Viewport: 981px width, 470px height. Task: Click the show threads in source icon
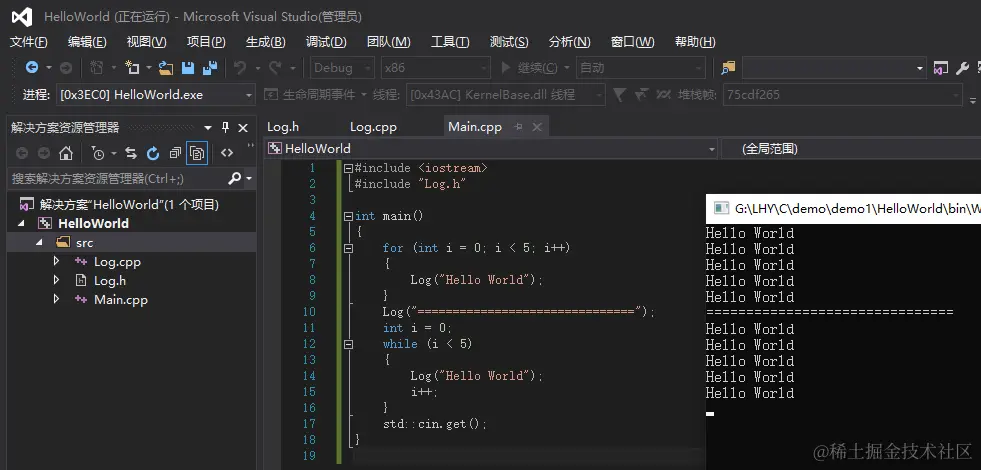click(x=663, y=95)
